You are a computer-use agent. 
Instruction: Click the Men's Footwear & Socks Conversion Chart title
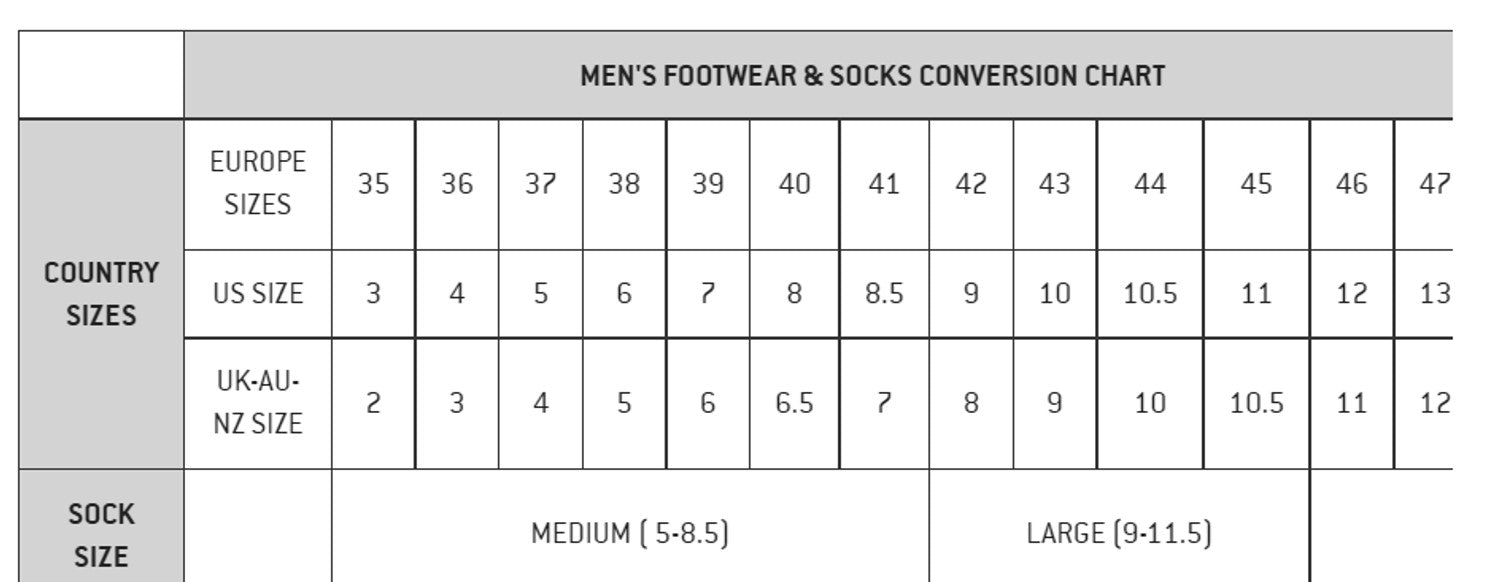click(872, 76)
